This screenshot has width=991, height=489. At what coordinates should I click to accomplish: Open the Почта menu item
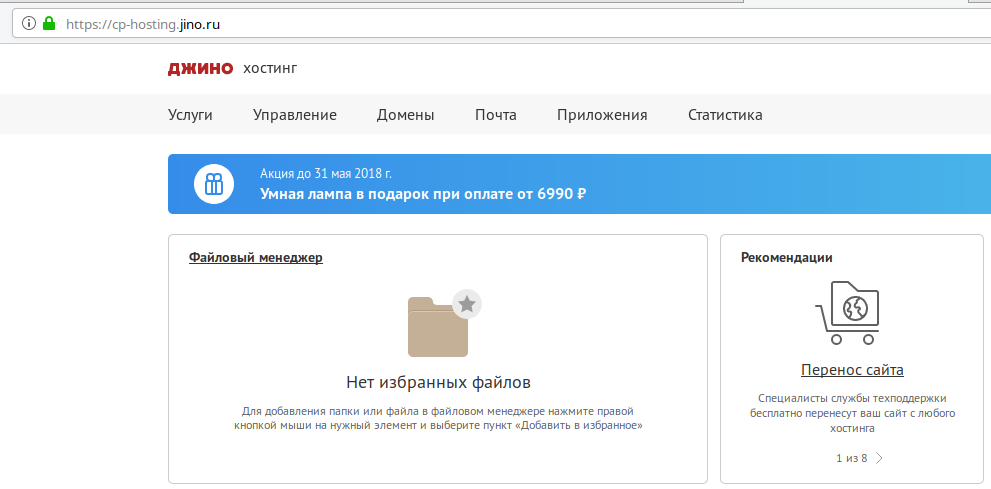click(495, 115)
